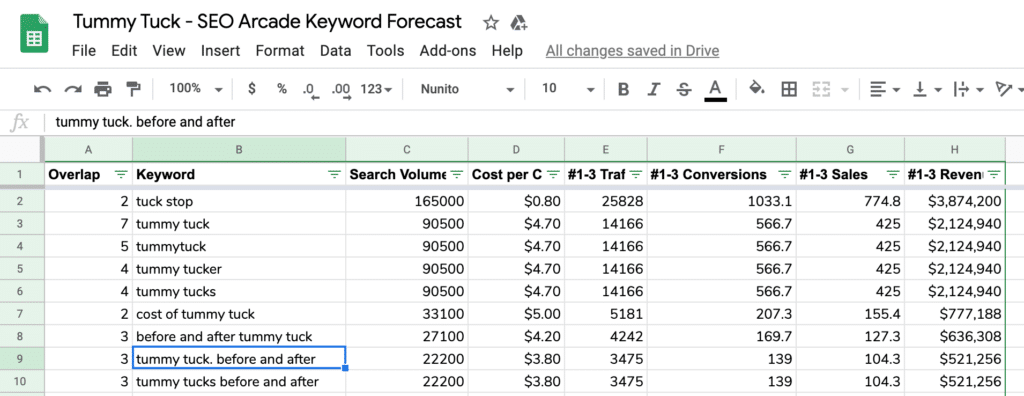The height and width of the screenshot is (396, 1024).
Task: Print the spreadsheet
Action: pyautogui.click(x=103, y=89)
